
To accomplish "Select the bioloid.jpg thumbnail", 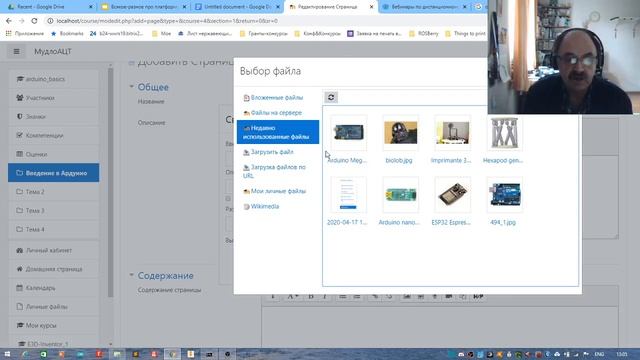I will 400,133.
